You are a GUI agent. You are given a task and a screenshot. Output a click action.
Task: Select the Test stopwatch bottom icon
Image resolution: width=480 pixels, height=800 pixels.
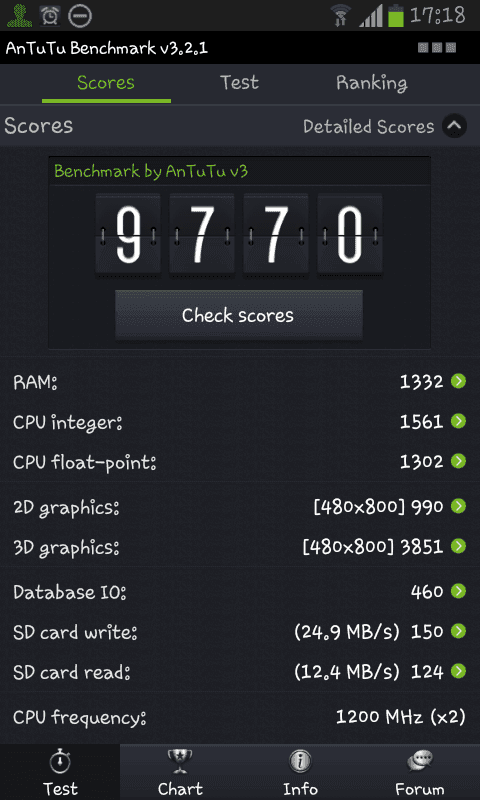point(60,762)
